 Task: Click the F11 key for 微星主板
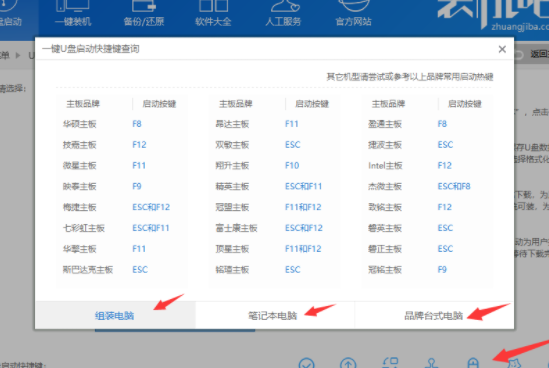(139, 166)
